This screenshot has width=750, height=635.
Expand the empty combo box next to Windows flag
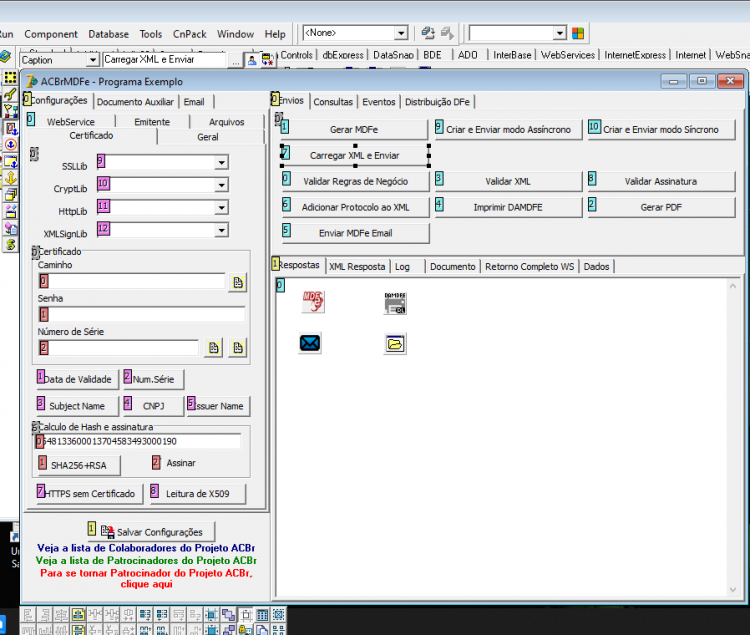pyautogui.click(x=560, y=33)
